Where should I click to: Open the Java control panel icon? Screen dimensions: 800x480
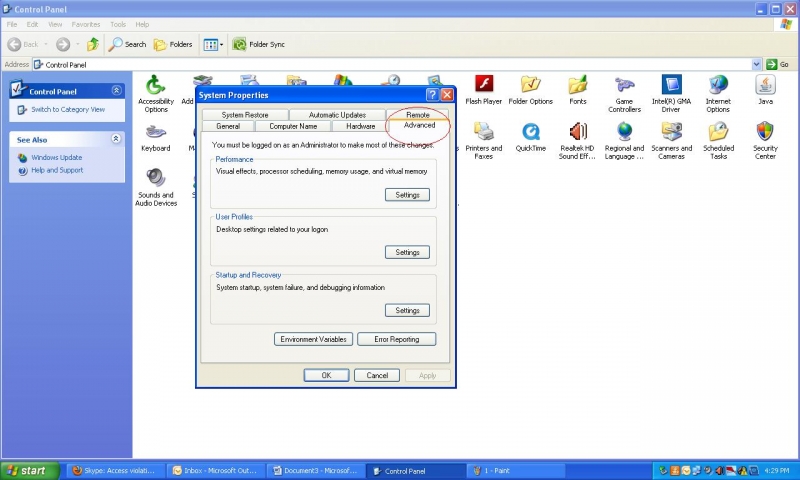point(765,86)
